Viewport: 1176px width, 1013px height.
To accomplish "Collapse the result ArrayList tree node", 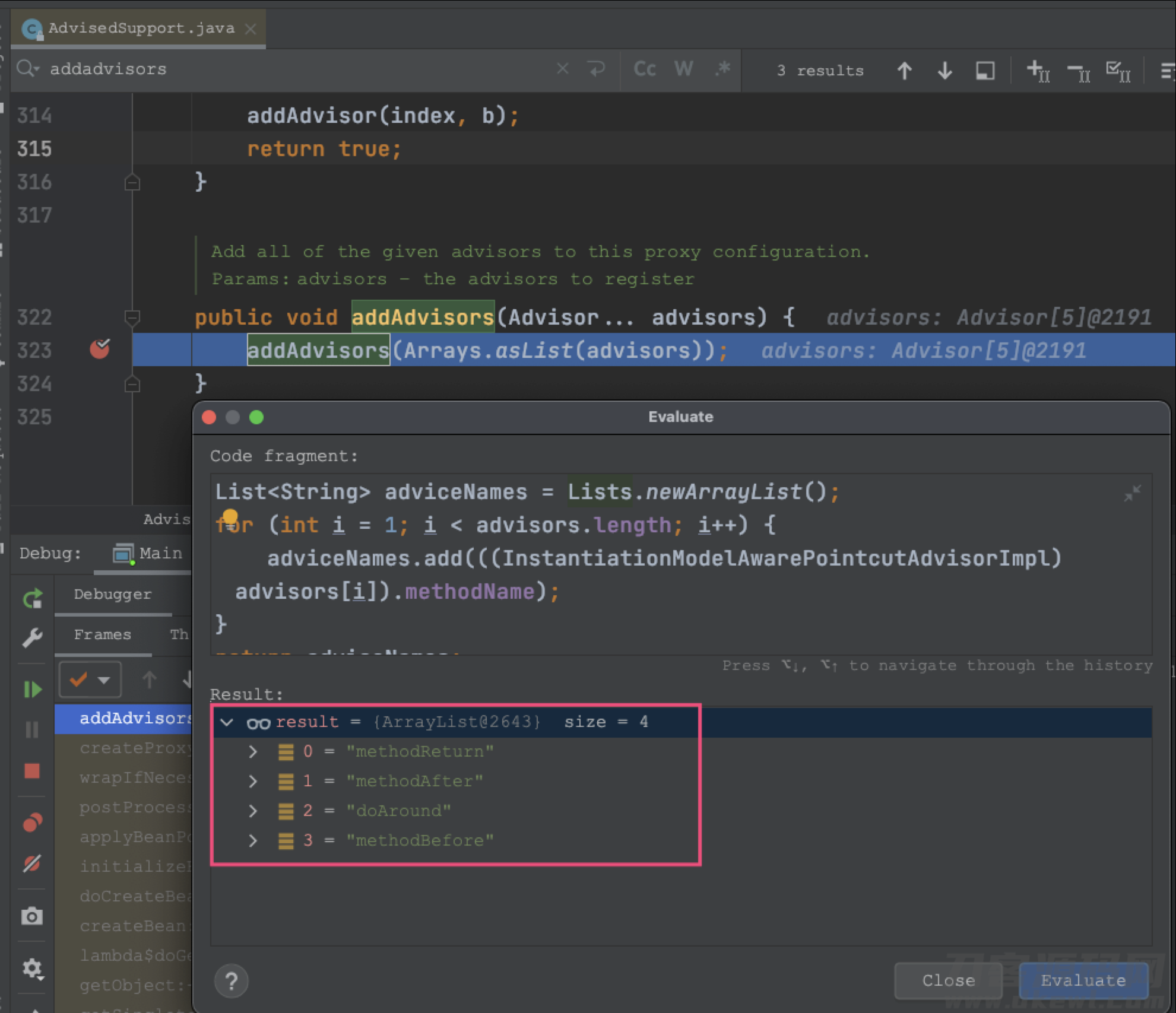I will 226,722.
